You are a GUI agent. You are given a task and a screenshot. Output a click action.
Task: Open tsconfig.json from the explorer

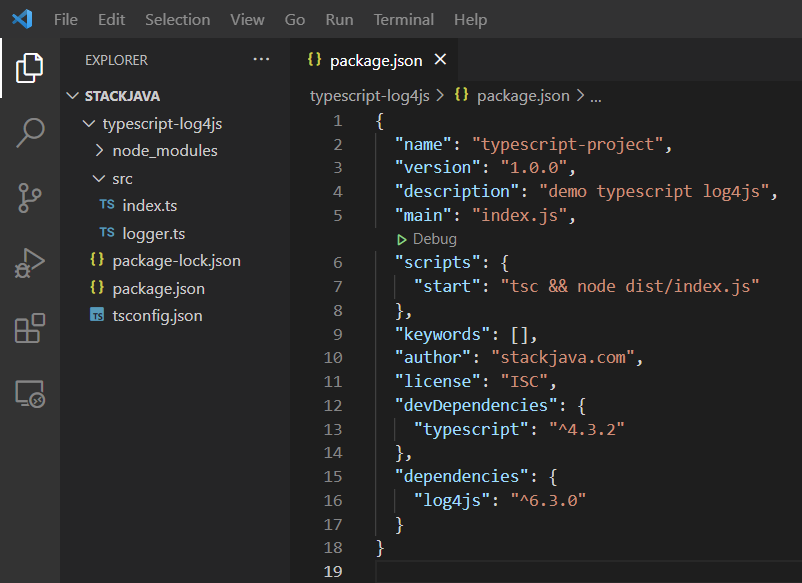point(158,316)
